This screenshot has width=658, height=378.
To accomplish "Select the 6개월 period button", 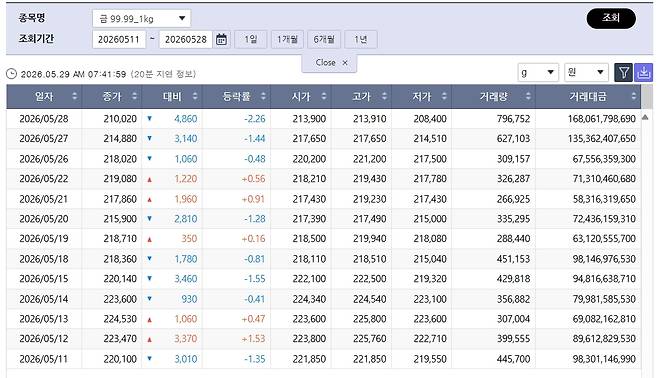I will click(324, 39).
